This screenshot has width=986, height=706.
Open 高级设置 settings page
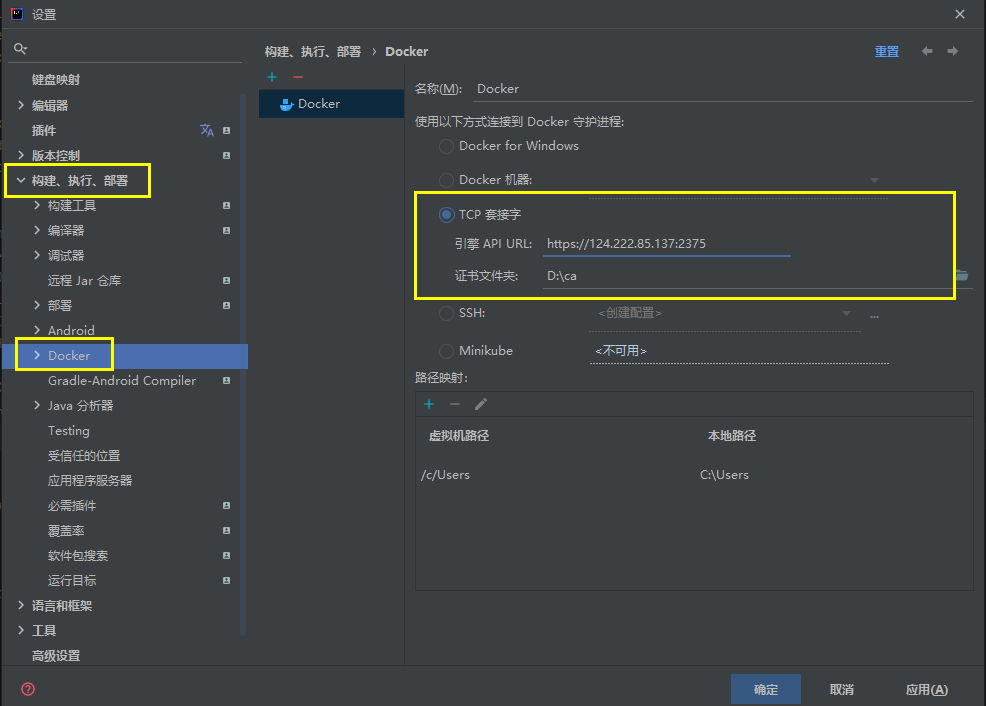click(x=56, y=656)
